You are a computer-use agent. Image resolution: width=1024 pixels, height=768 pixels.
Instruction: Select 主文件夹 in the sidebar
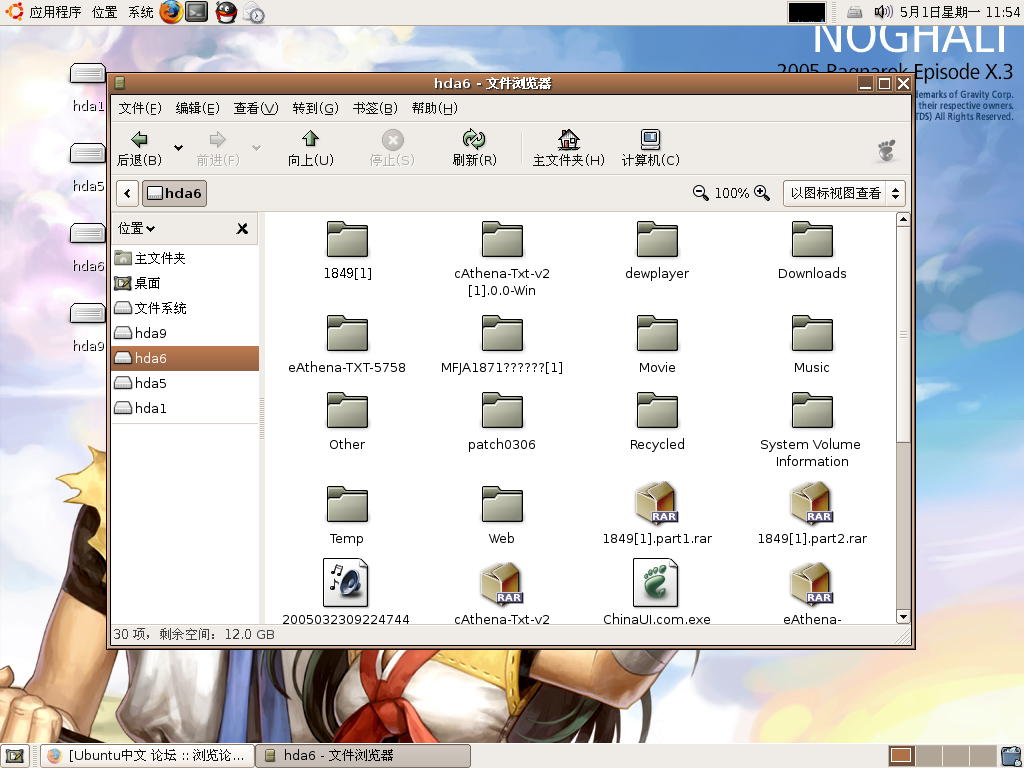click(x=185, y=258)
